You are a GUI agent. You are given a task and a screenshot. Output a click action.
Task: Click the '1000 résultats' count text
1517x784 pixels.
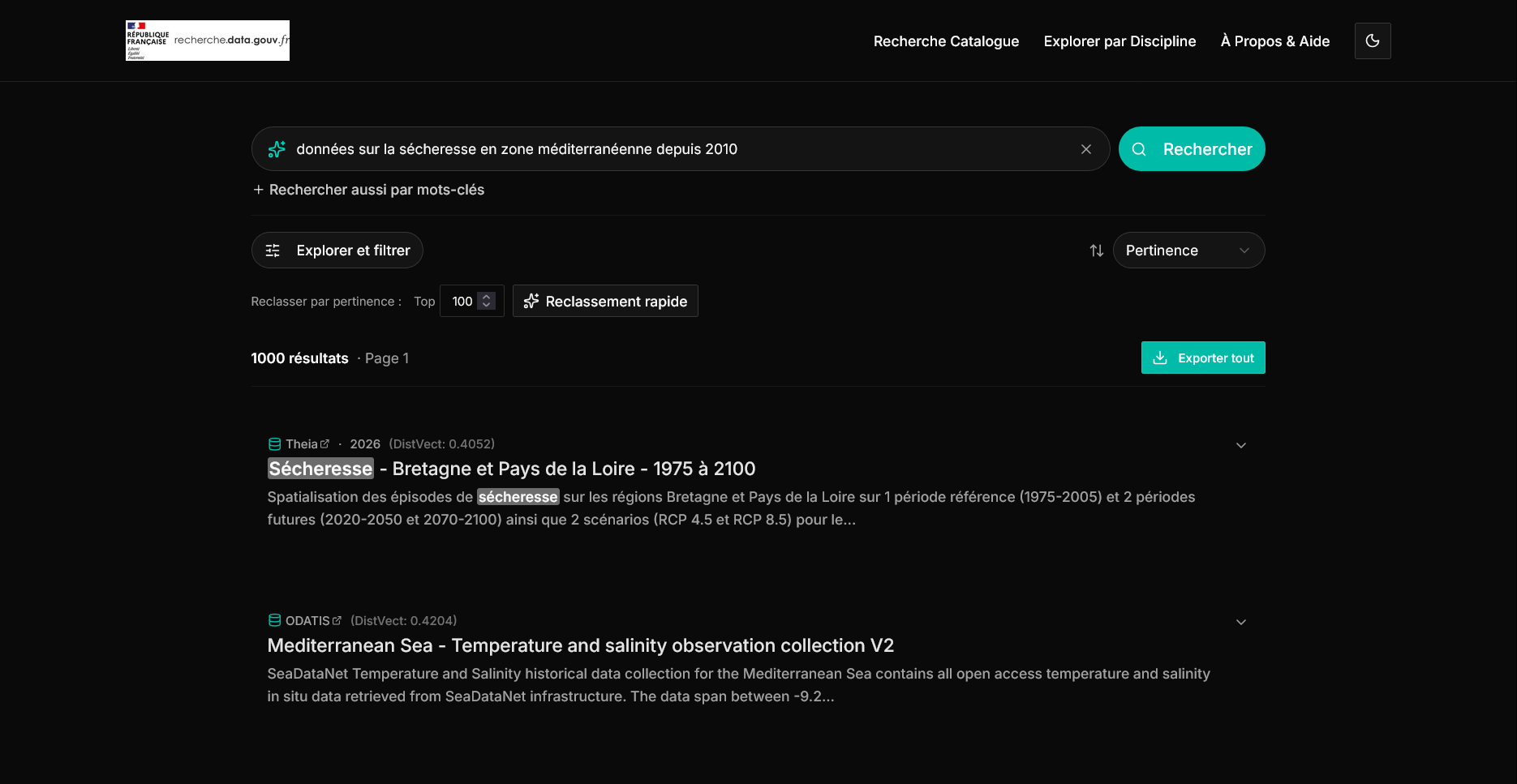(x=299, y=358)
